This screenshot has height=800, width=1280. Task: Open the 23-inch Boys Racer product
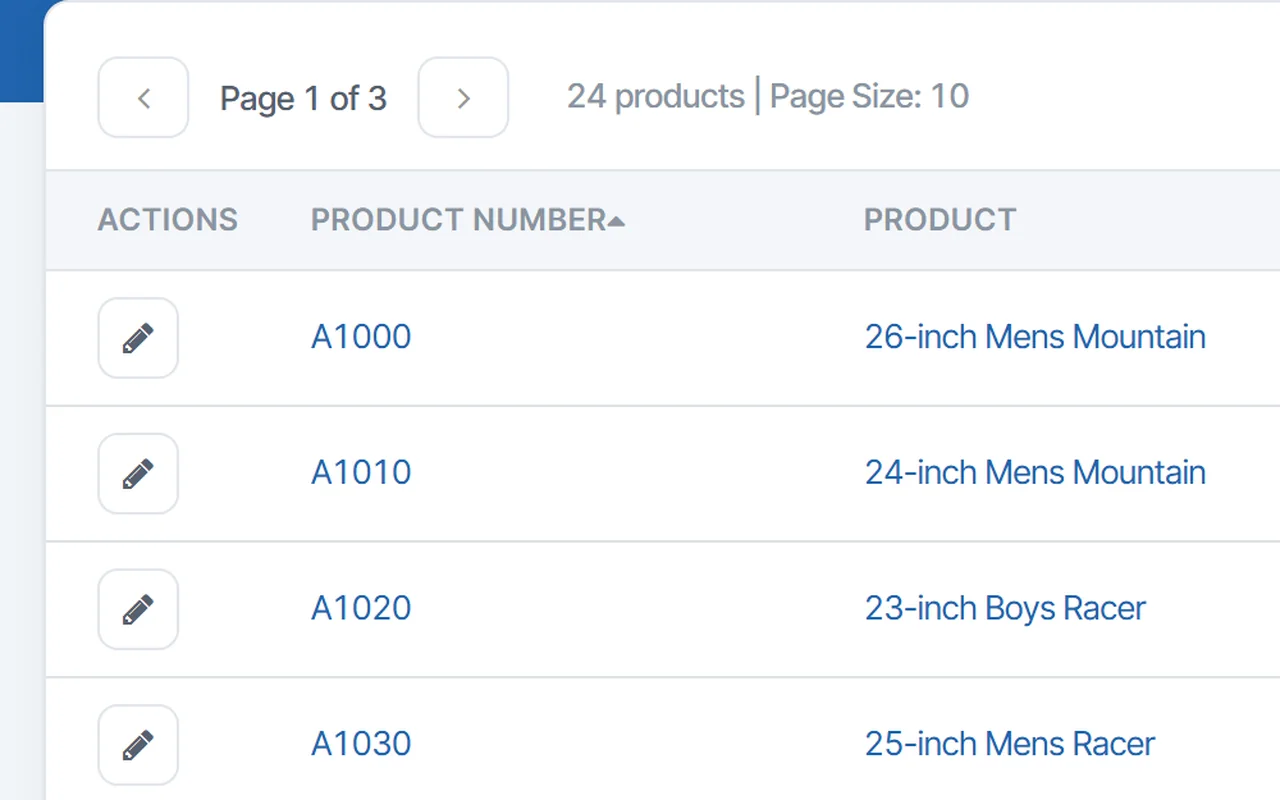click(1005, 609)
